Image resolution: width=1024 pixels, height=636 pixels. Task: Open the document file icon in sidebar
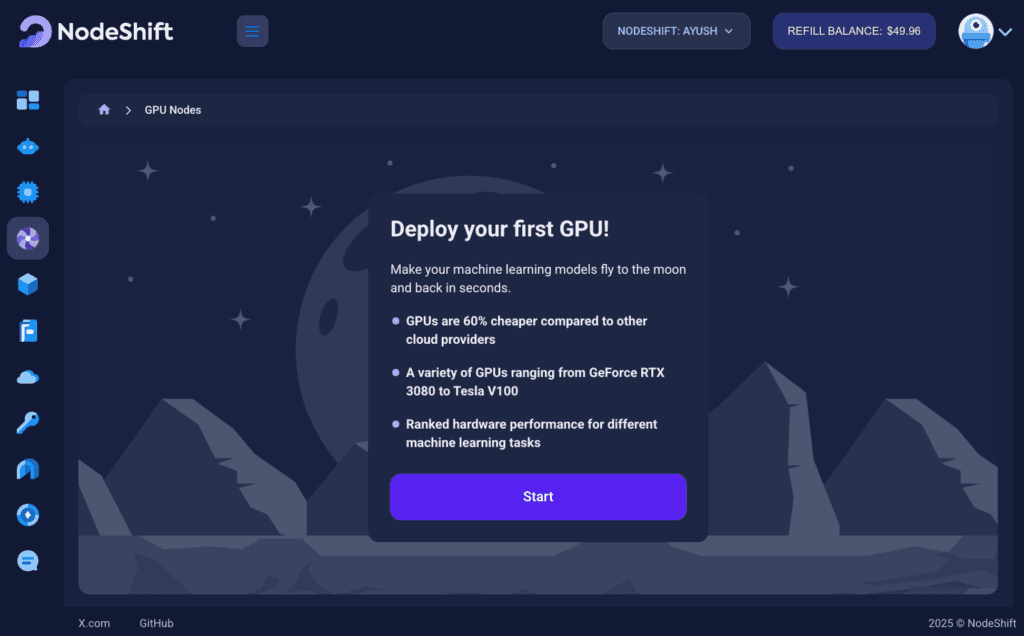coord(27,330)
